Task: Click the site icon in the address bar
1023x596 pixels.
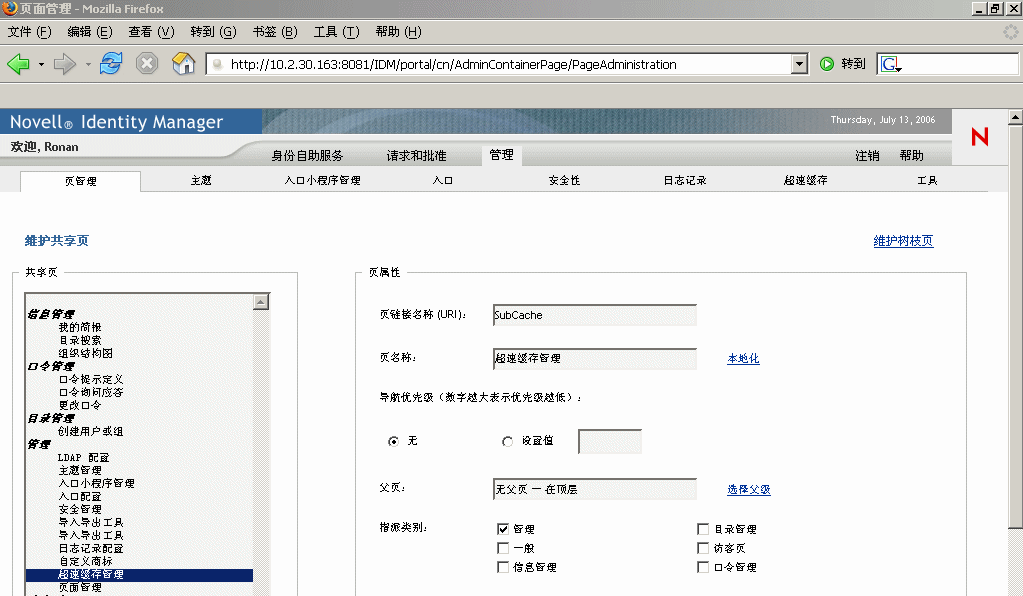Action: tap(215, 63)
